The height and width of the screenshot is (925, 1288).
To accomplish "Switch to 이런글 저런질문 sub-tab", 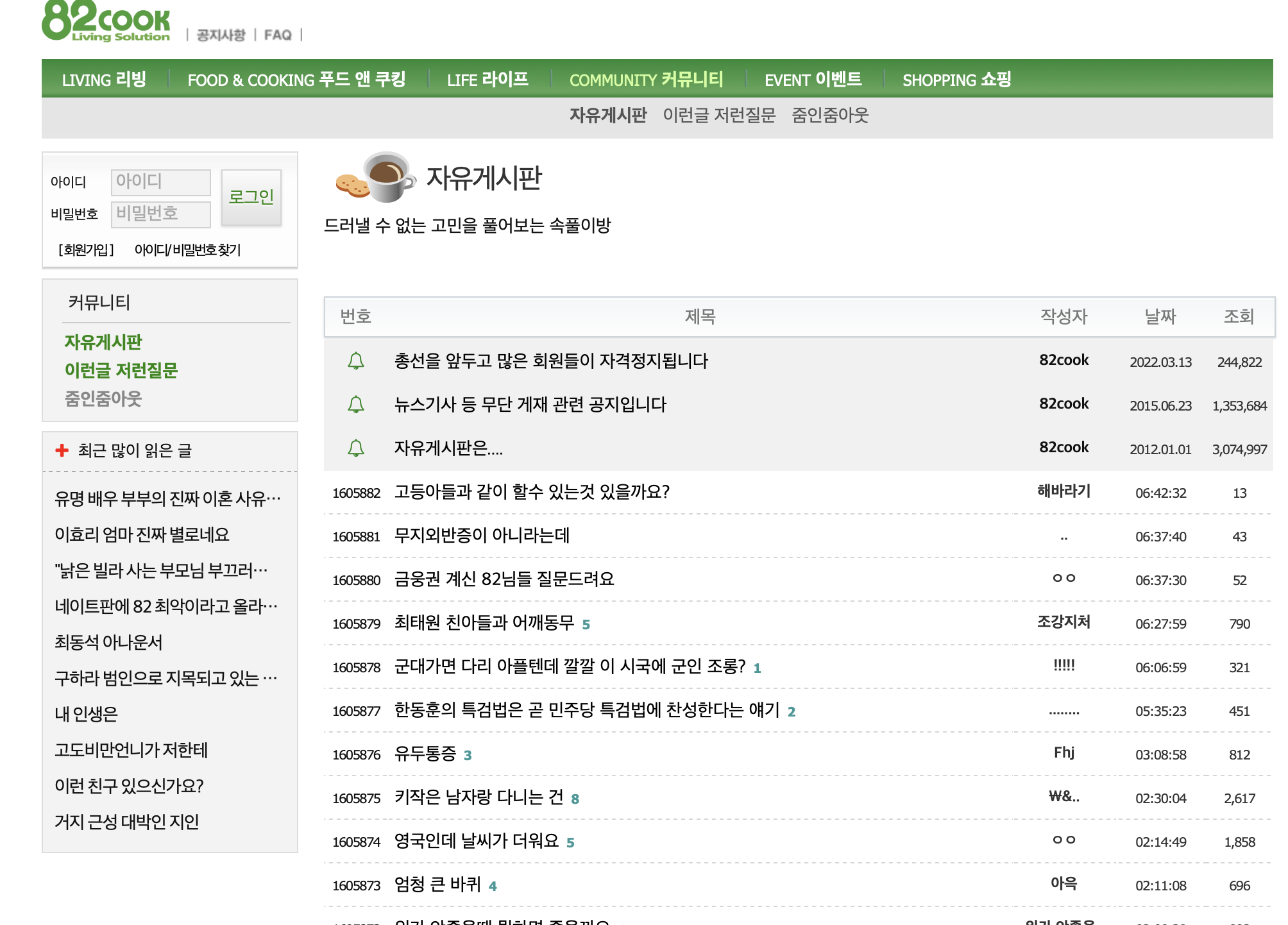I will [x=719, y=115].
